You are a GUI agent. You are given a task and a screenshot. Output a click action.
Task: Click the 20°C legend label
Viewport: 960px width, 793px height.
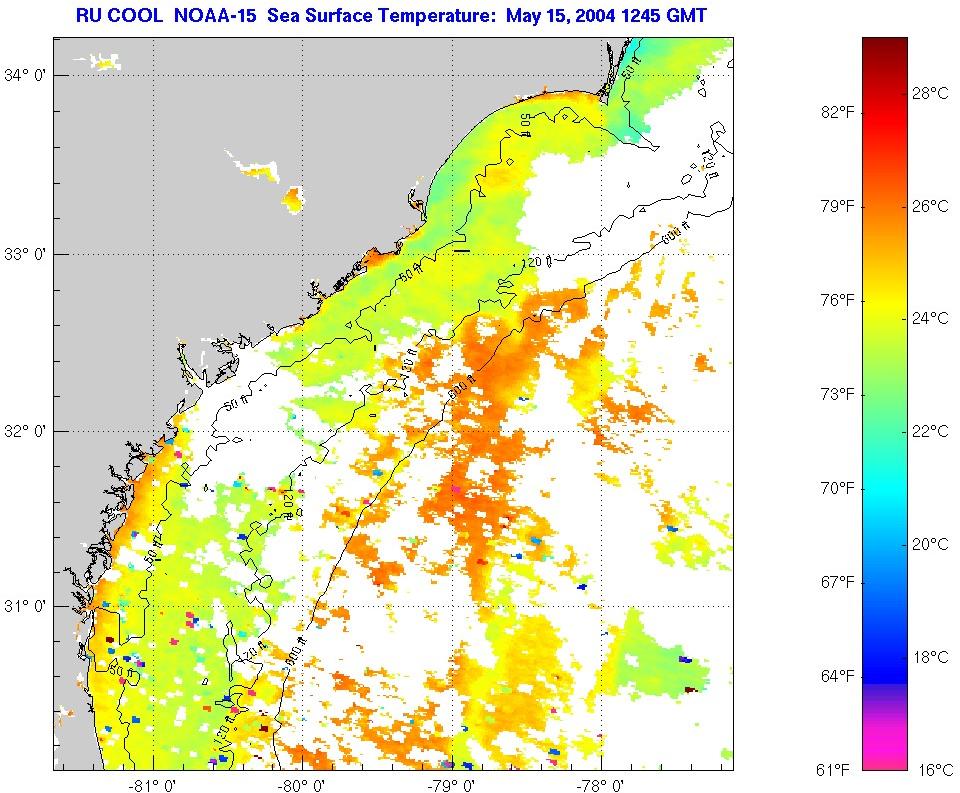(x=931, y=544)
